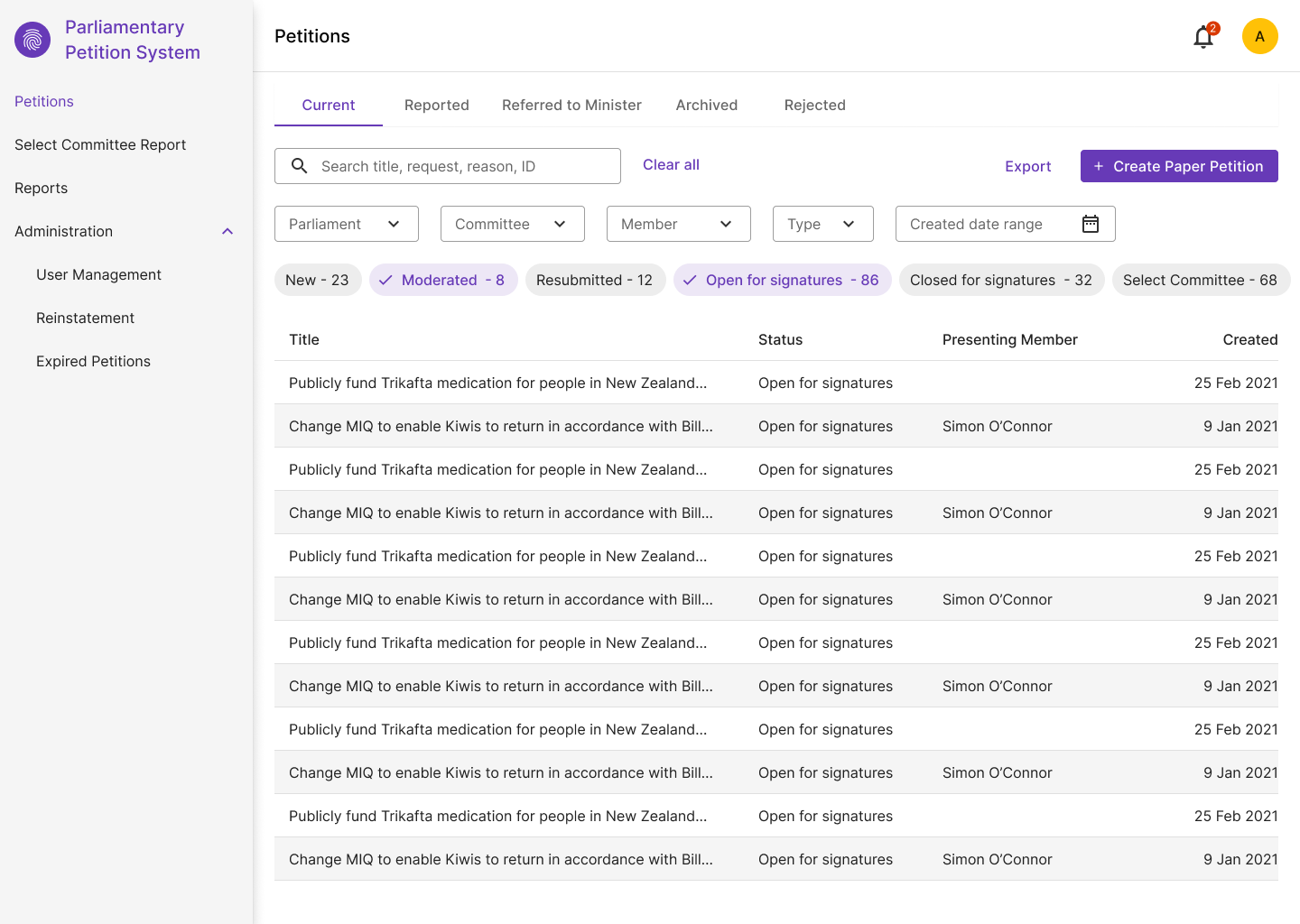
Task: Deselect Open for signatures - 86 chip
Action: 782,280
